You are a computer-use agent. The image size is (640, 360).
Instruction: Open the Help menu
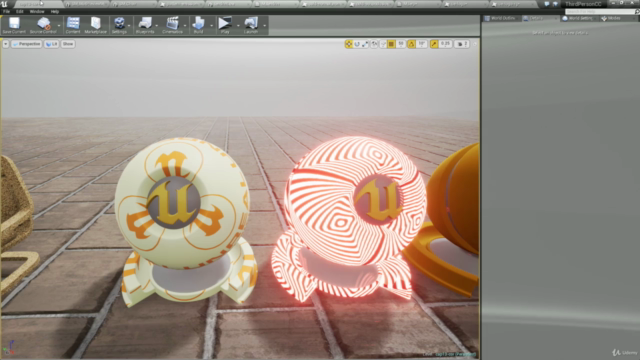(x=55, y=12)
